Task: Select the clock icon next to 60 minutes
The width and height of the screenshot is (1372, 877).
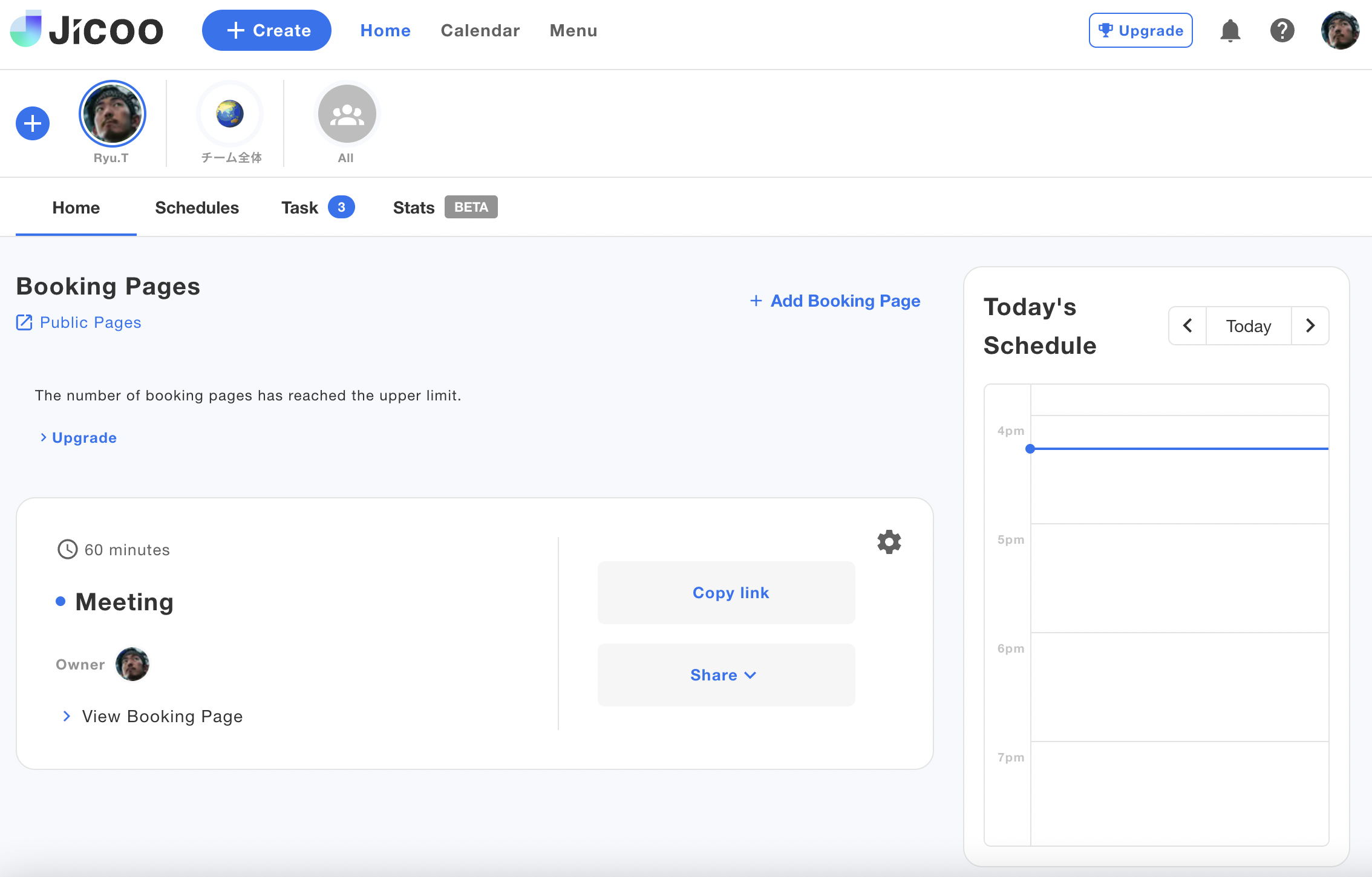Action: pyautogui.click(x=67, y=549)
